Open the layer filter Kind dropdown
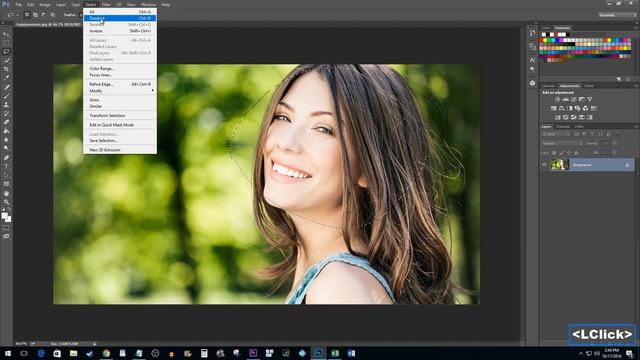This screenshot has height=360, width=640. (x=556, y=134)
